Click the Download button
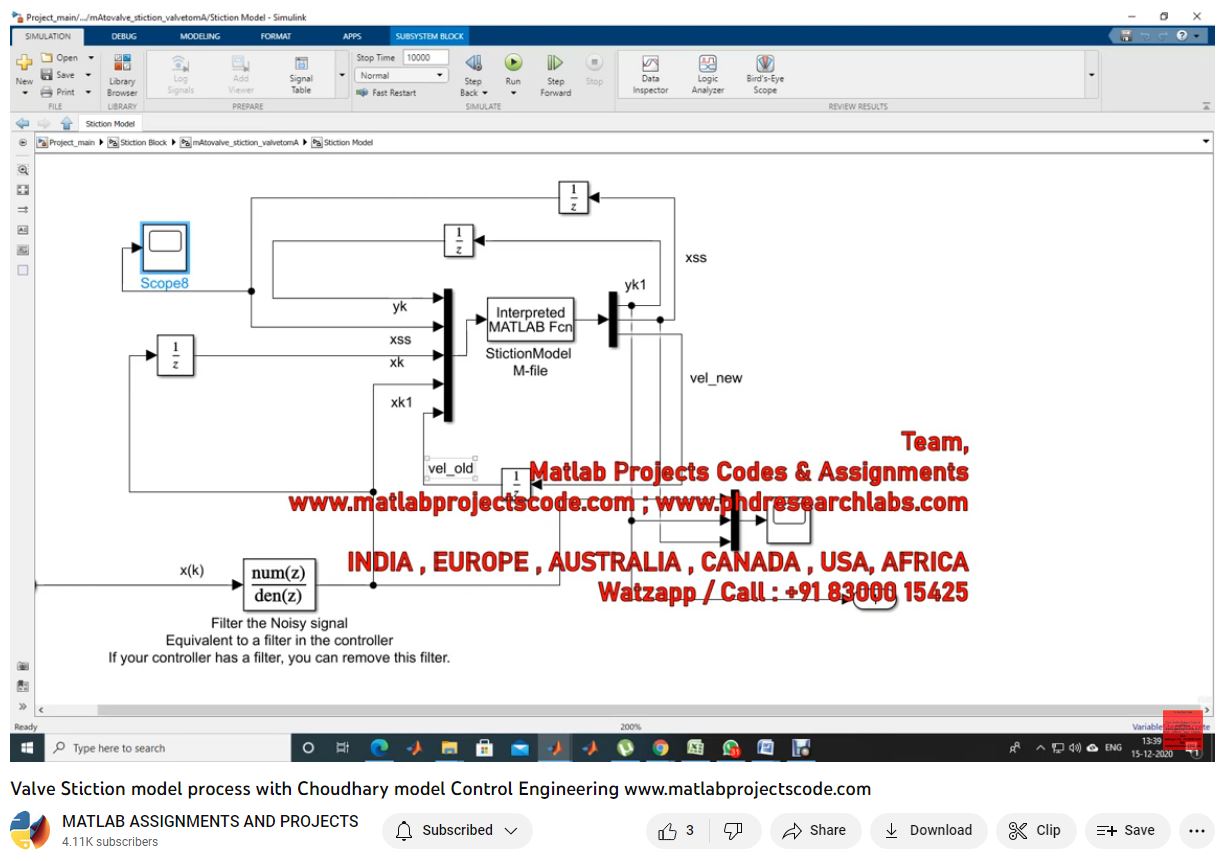 (929, 830)
